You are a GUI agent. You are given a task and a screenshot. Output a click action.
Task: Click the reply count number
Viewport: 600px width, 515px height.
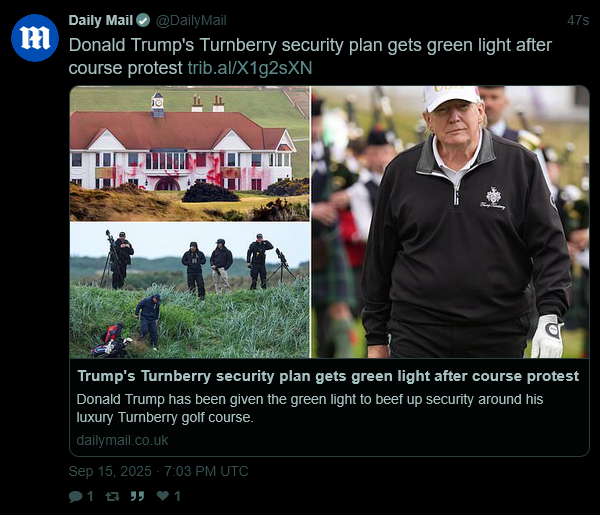[90, 497]
